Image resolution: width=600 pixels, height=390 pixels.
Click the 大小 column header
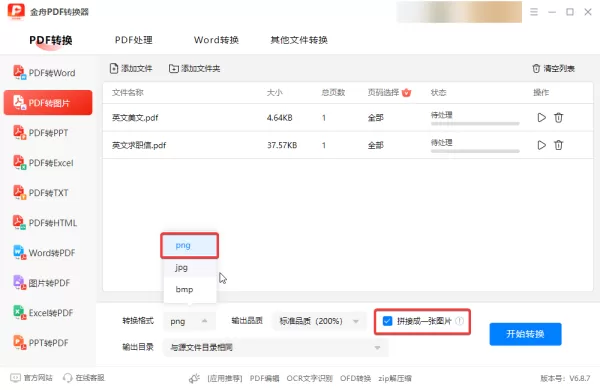(274, 92)
